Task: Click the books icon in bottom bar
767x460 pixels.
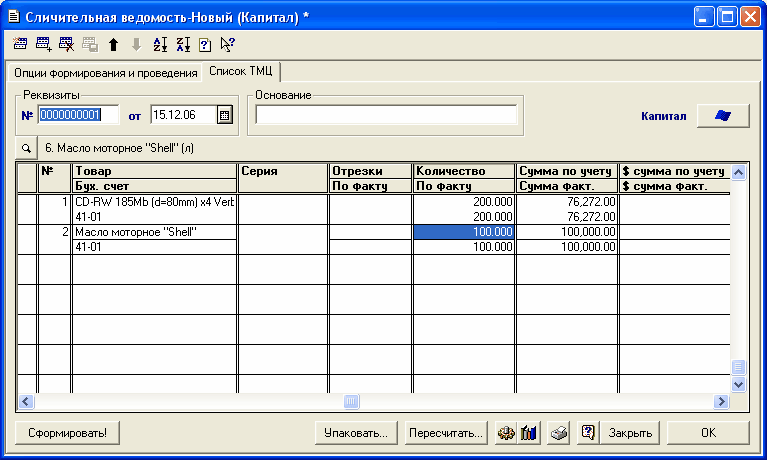Action: point(529,433)
